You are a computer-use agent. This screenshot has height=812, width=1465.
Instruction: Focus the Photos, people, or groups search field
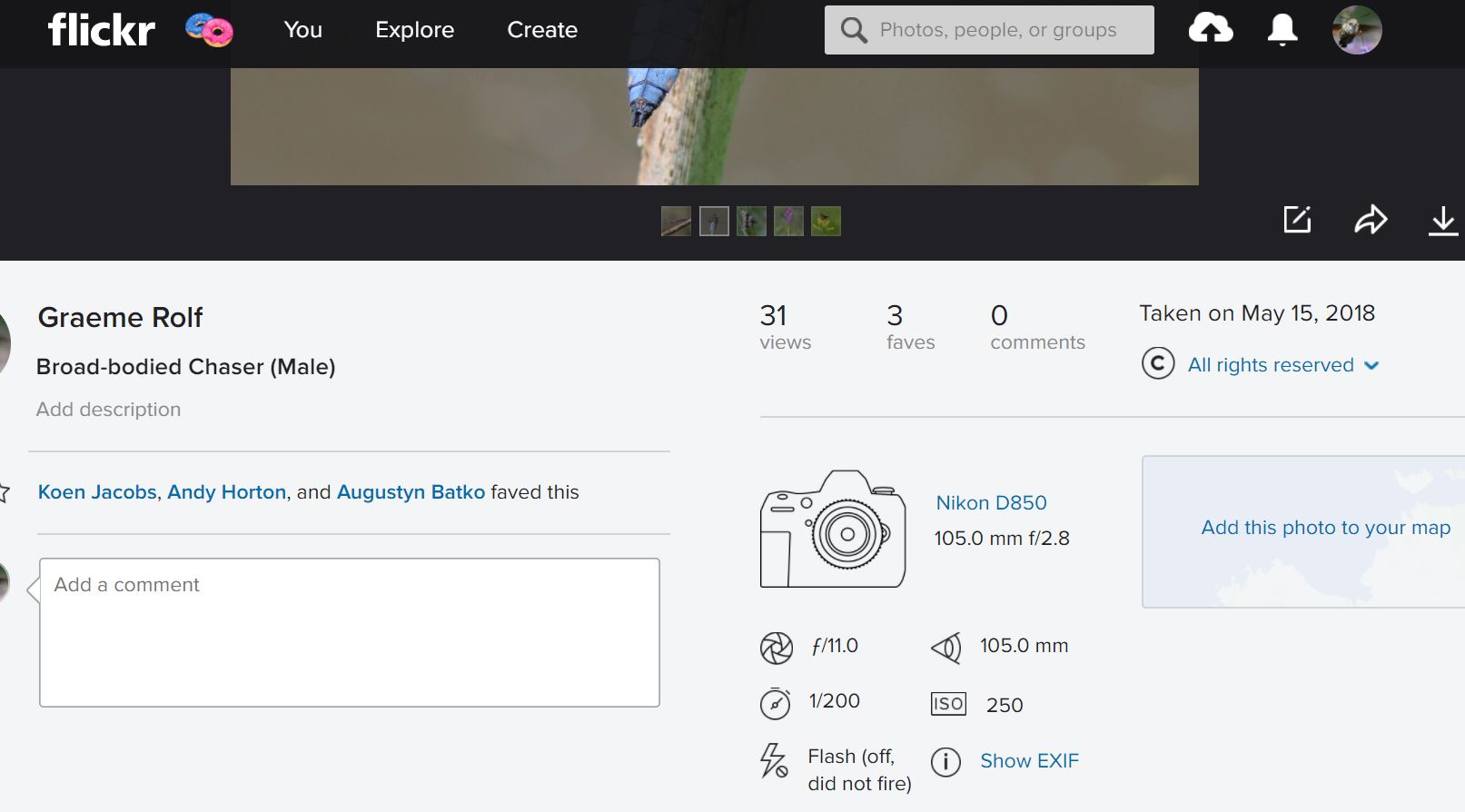click(989, 30)
